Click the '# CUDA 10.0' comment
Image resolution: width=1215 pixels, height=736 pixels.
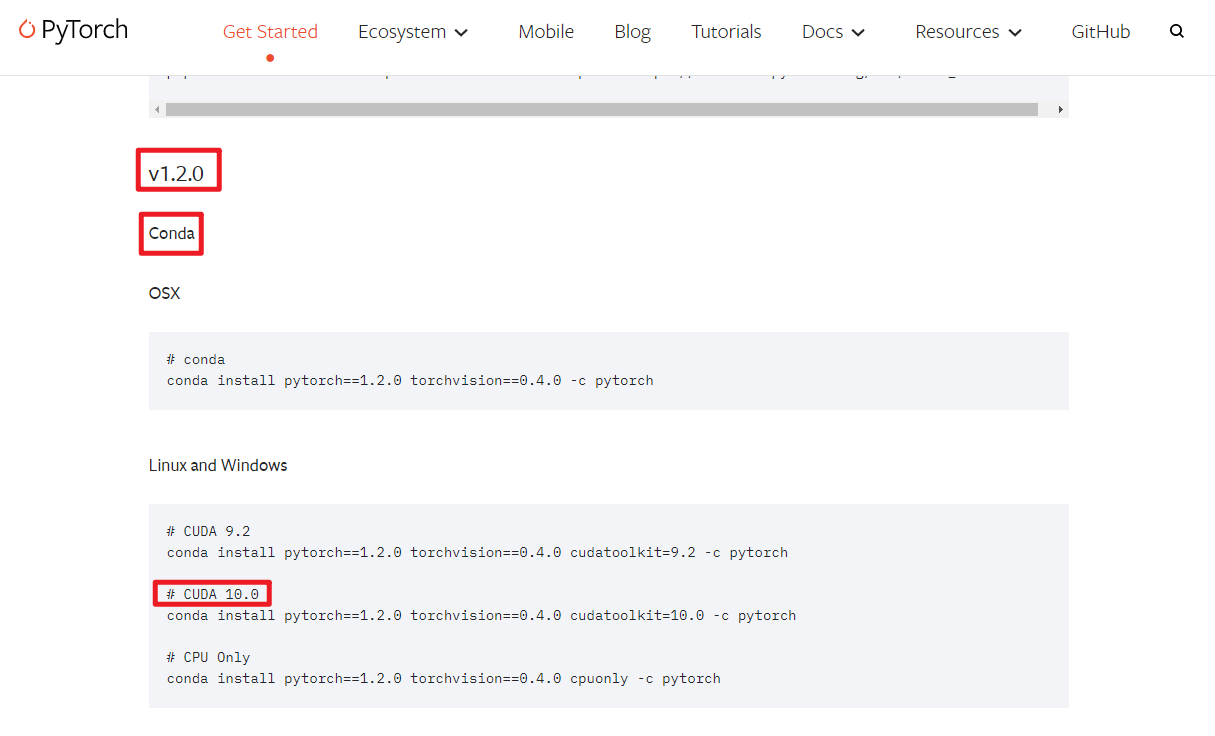pos(213,594)
